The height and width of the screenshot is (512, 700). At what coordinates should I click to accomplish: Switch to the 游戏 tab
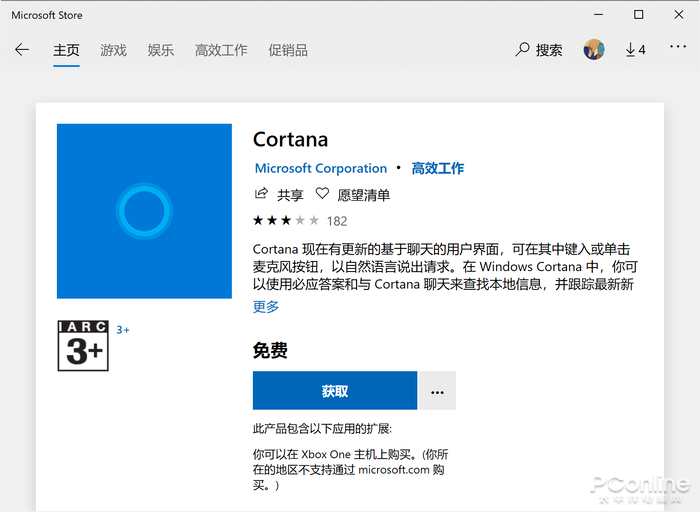(x=113, y=50)
